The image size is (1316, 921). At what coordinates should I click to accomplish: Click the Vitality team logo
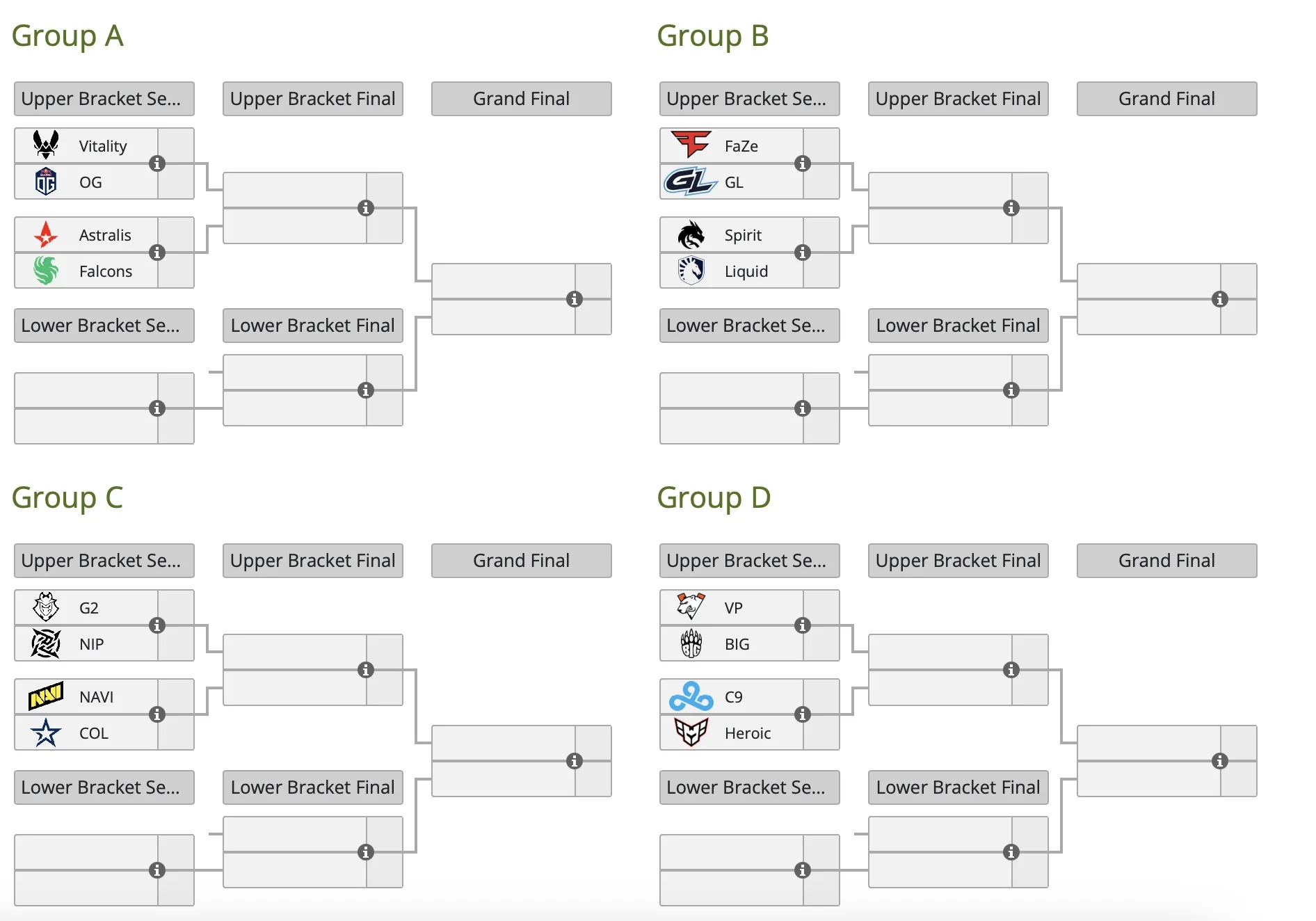tap(46, 145)
